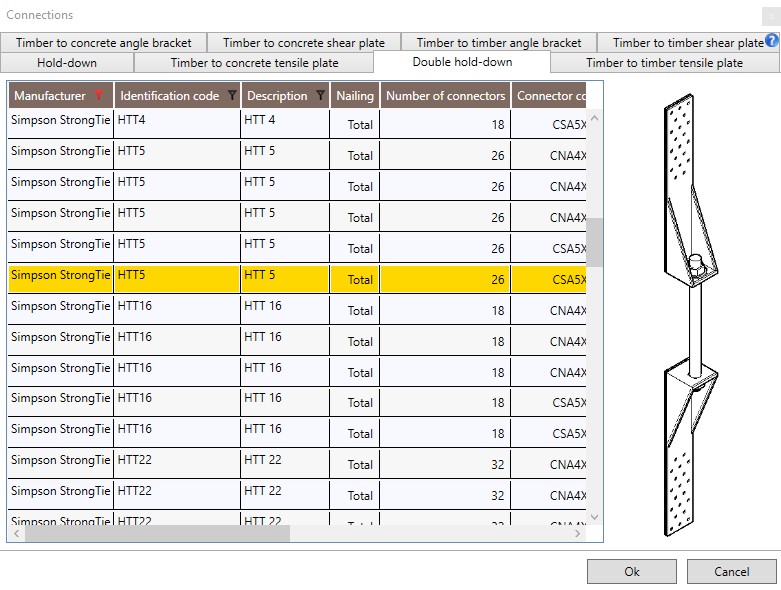Switch to Timber to timber shear plate tab
Screen dimensions: 781x590
(688, 43)
